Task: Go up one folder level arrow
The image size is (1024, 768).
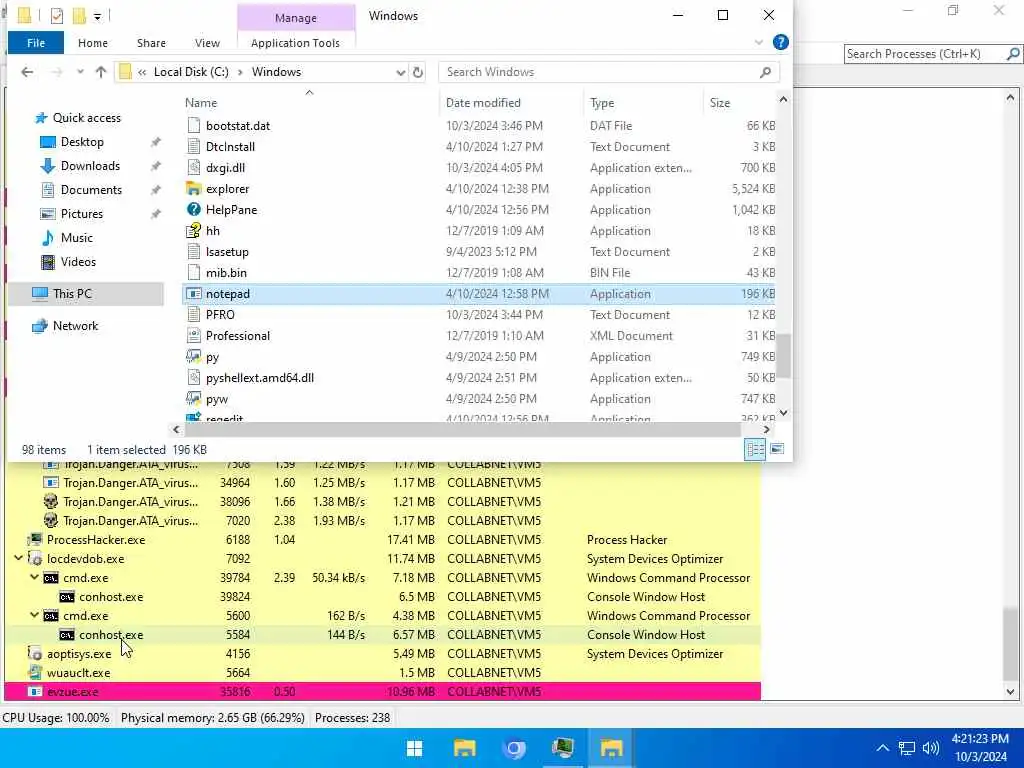Action: [101, 72]
